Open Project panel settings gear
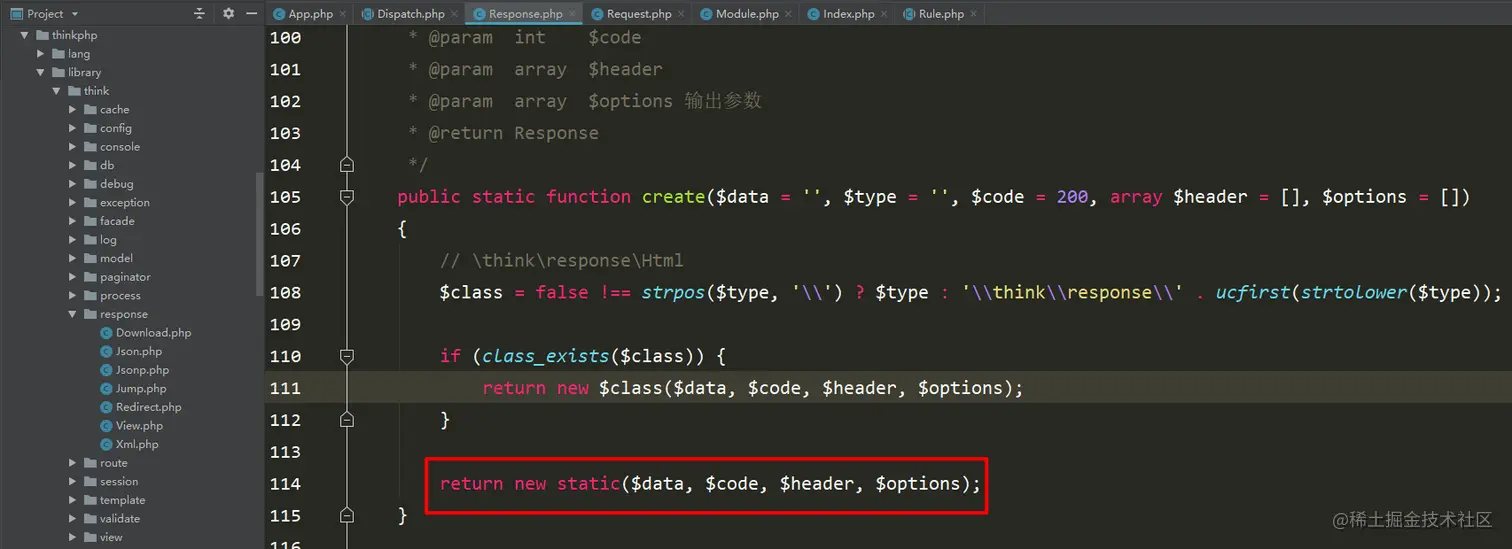The image size is (1512, 549). point(228,13)
